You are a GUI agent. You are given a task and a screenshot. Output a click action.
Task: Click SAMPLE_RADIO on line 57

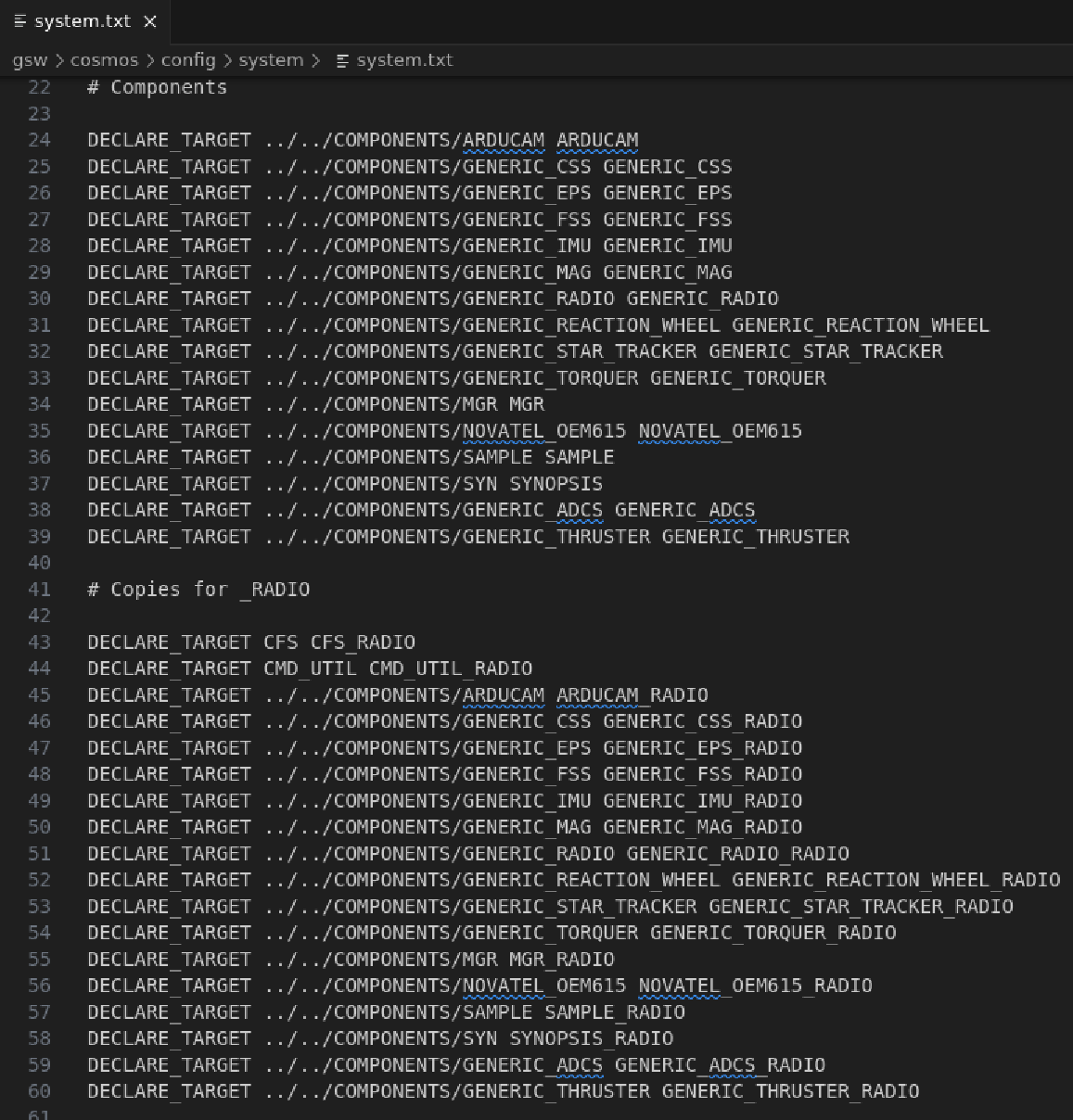pos(615,1012)
